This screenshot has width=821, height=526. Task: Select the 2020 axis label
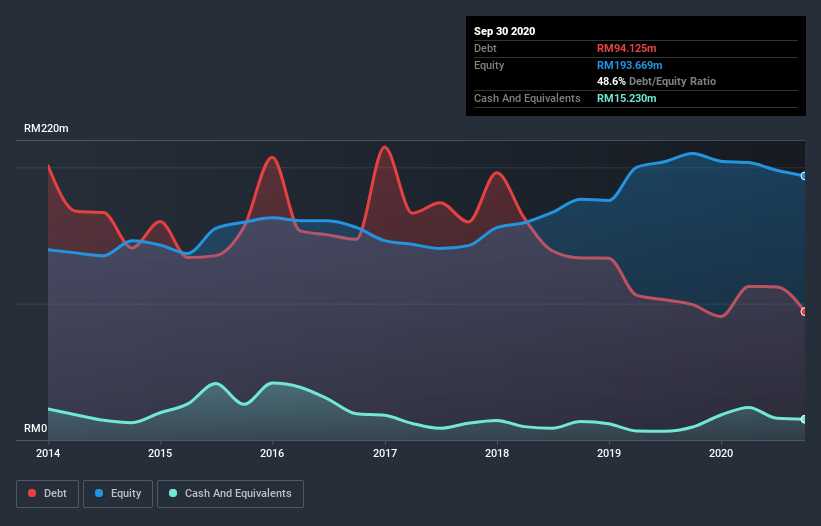tap(721, 453)
